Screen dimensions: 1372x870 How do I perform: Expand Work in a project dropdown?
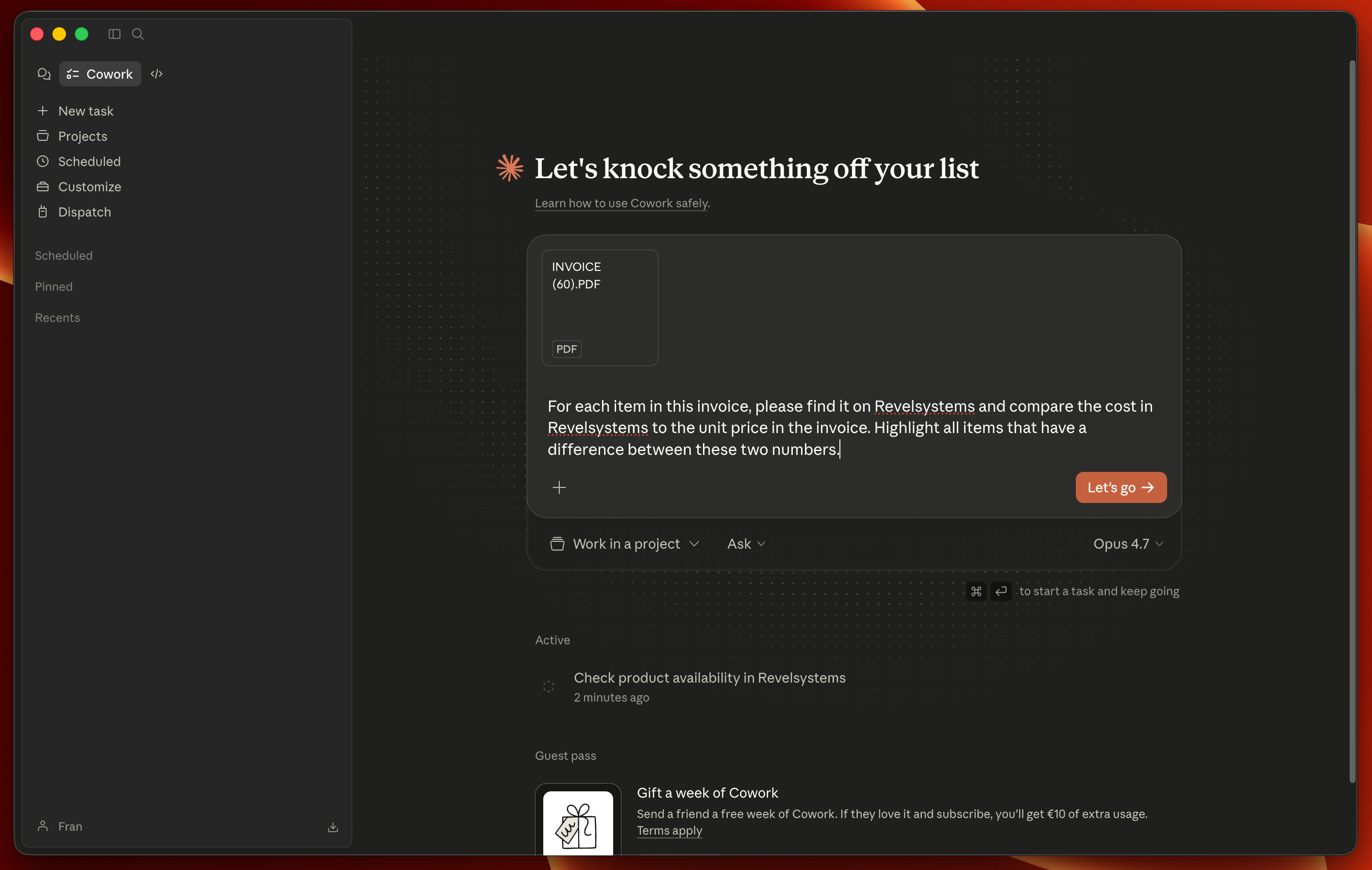click(x=625, y=544)
